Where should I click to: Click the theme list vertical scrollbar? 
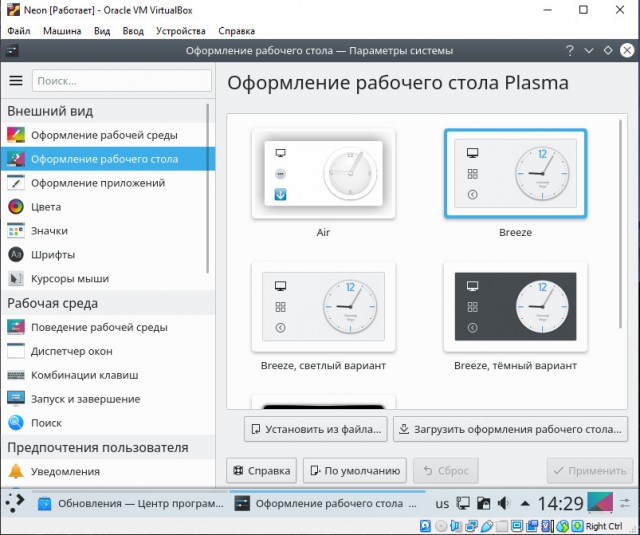tap(621, 224)
